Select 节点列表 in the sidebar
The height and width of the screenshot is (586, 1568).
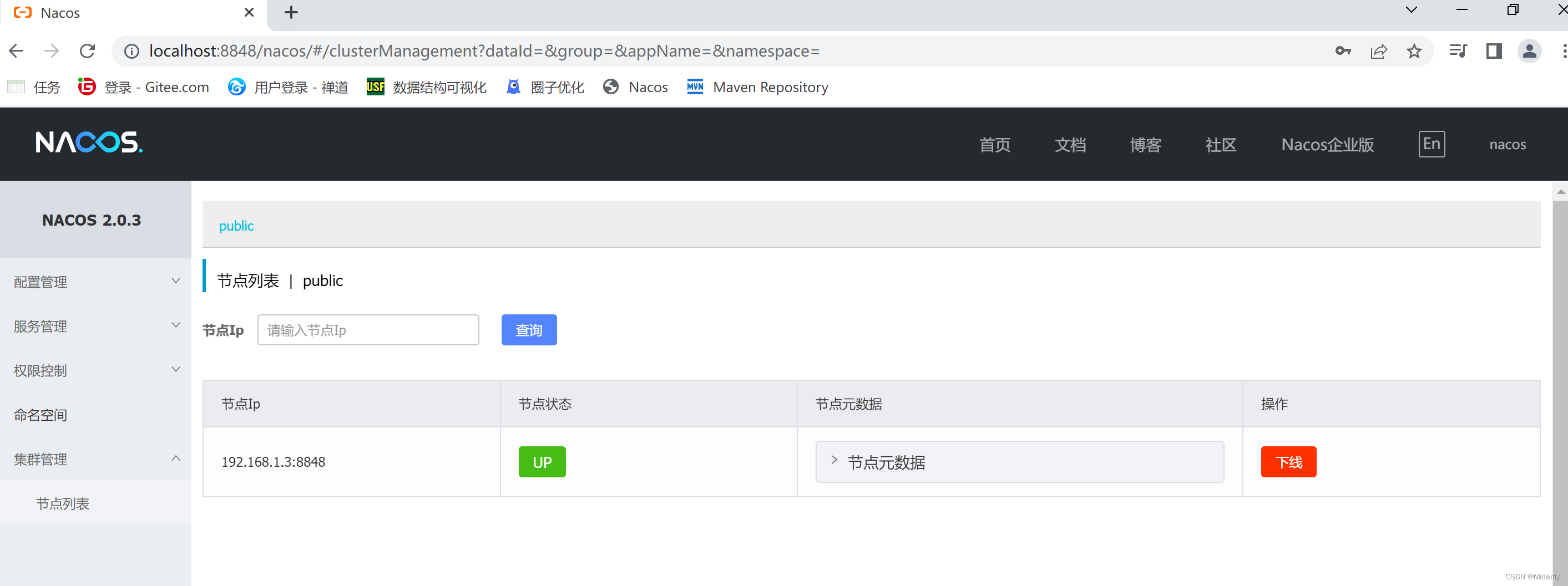(x=95, y=504)
